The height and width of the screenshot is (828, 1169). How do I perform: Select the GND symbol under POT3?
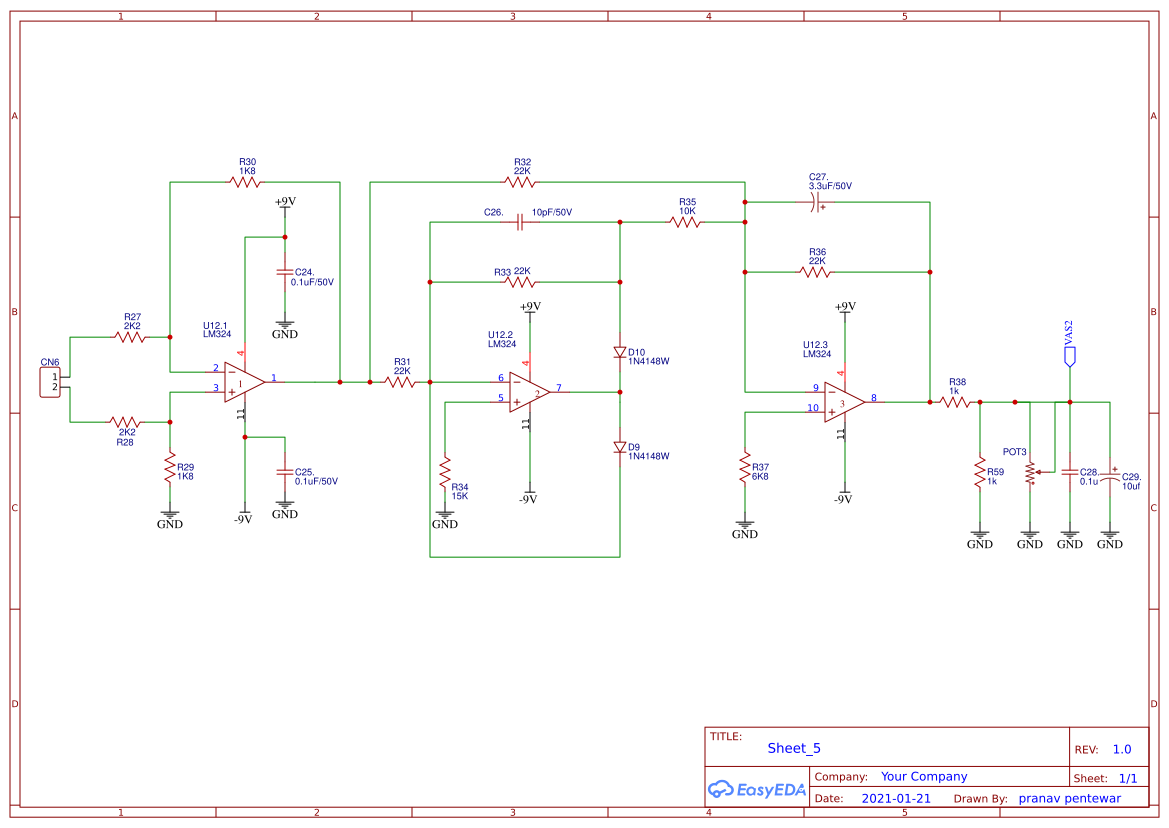pyautogui.click(x=1030, y=539)
